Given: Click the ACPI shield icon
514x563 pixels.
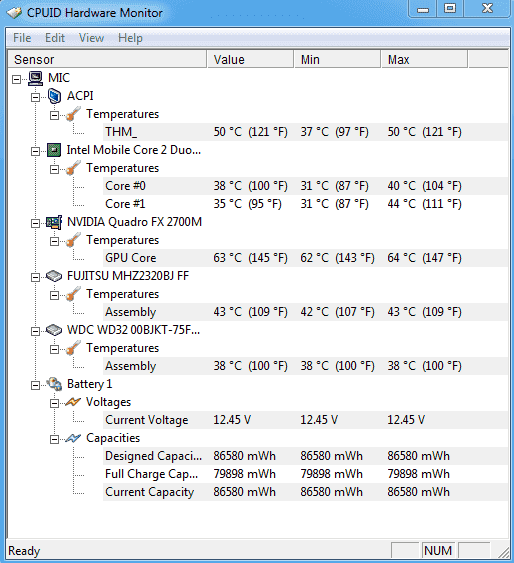Looking at the screenshot, I should (x=54, y=96).
